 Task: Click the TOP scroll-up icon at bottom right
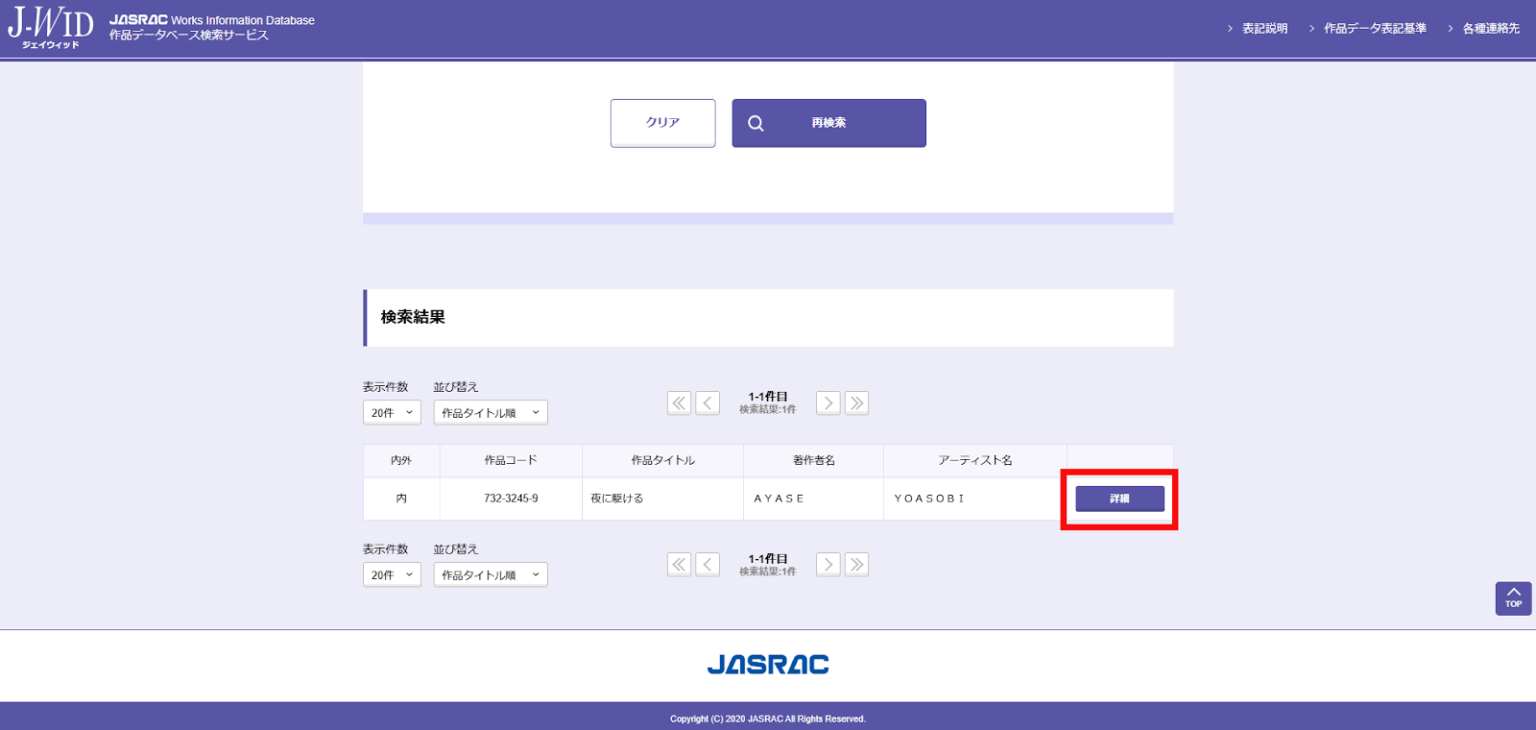click(x=1513, y=597)
